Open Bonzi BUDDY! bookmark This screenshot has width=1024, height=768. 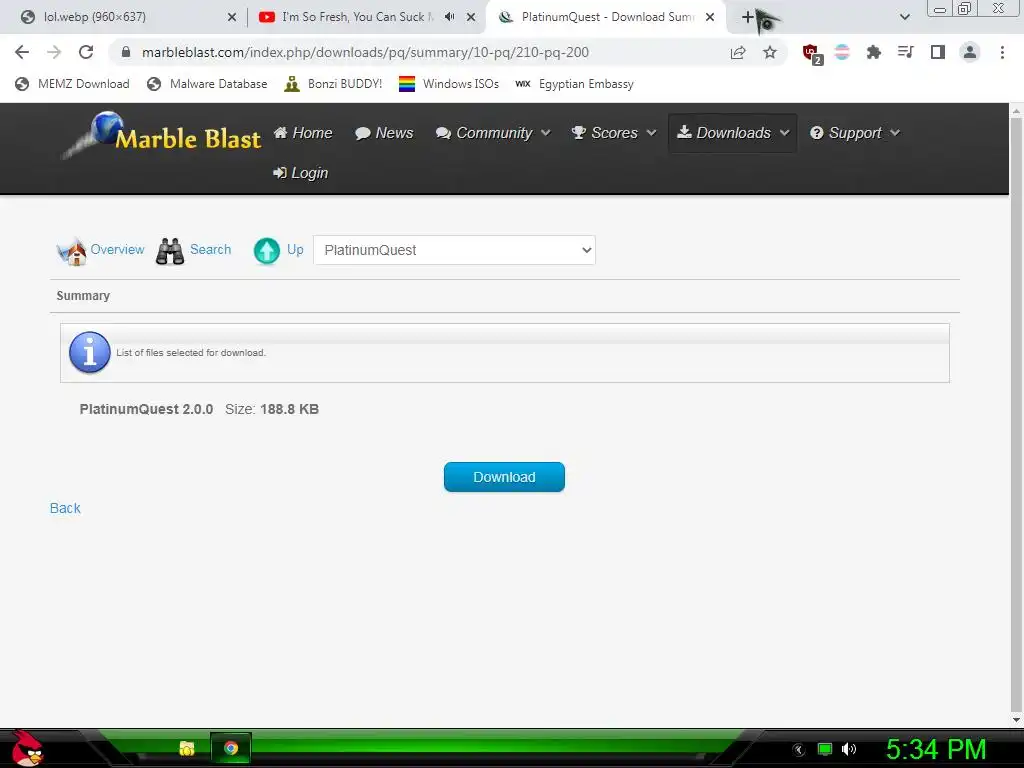334,84
